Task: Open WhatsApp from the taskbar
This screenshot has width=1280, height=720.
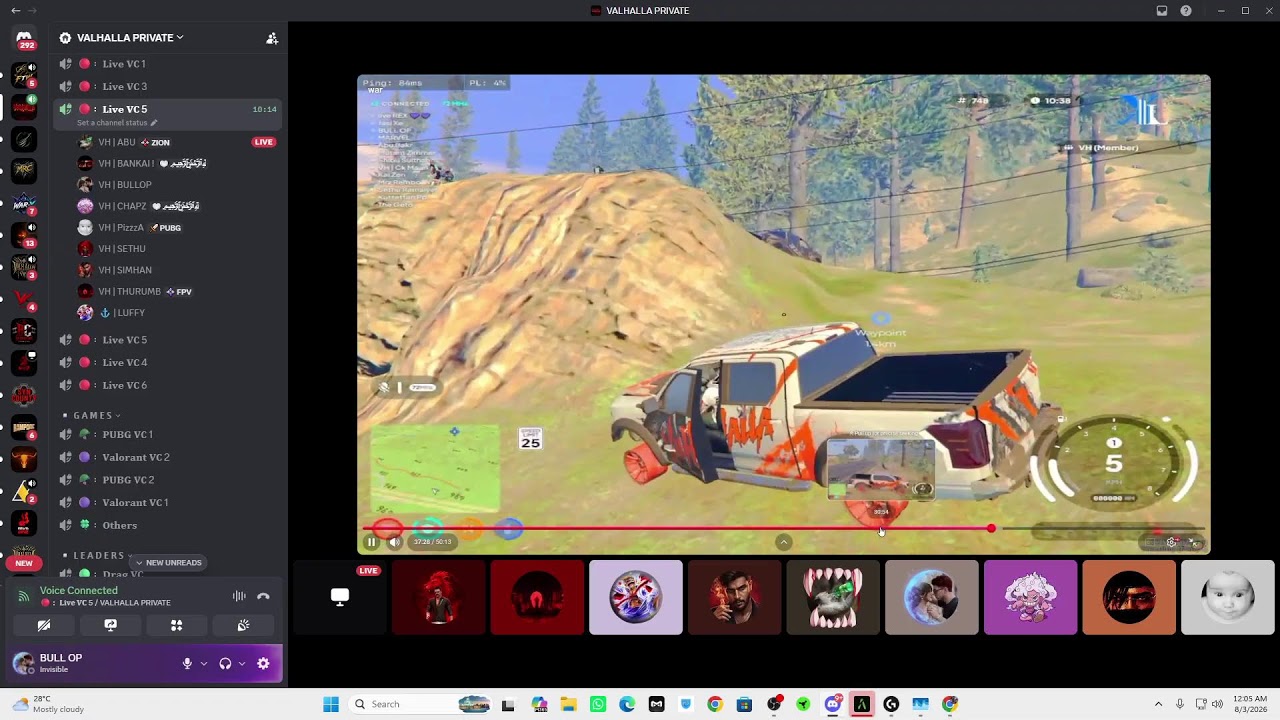Action: click(x=598, y=704)
